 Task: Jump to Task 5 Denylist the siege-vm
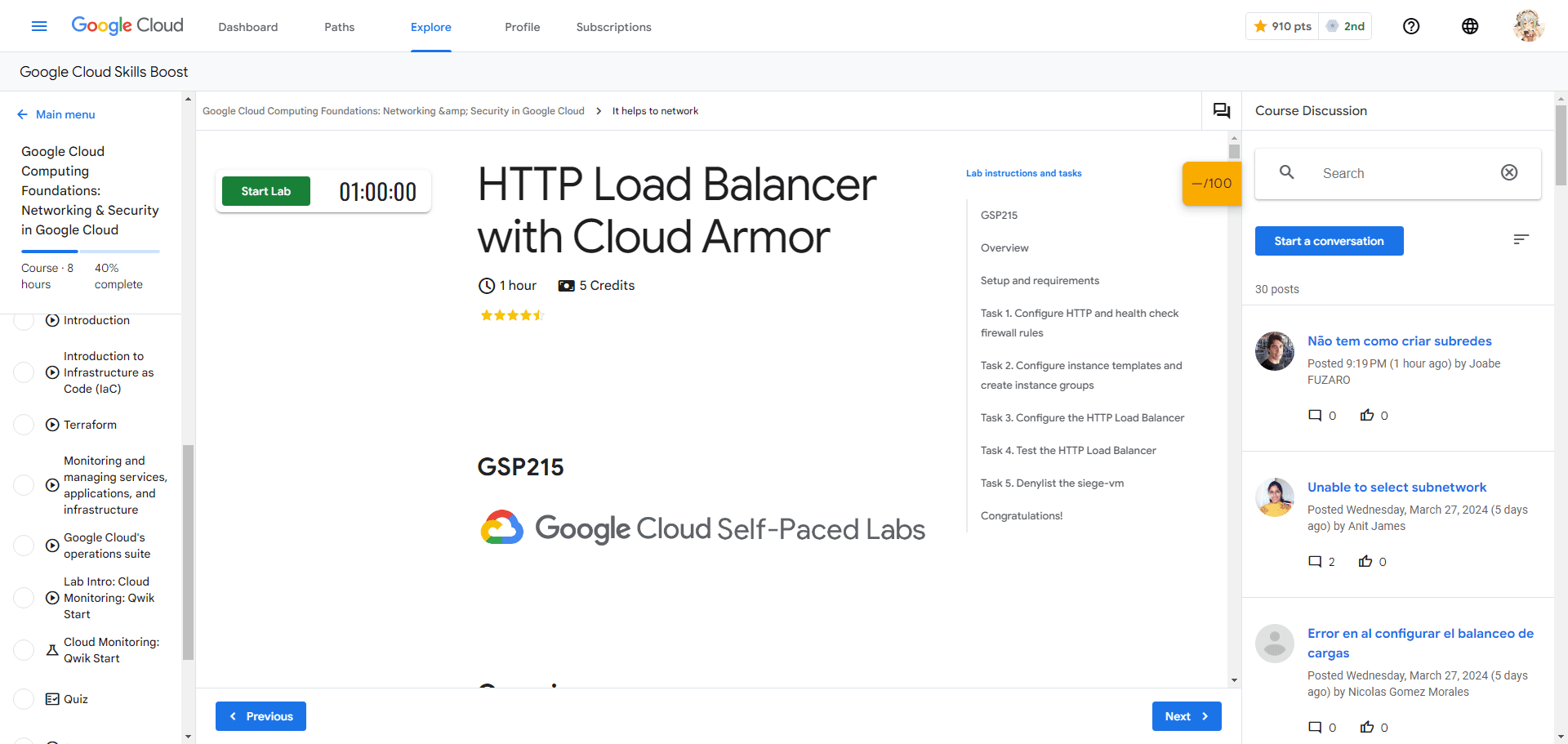(1052, 483)
